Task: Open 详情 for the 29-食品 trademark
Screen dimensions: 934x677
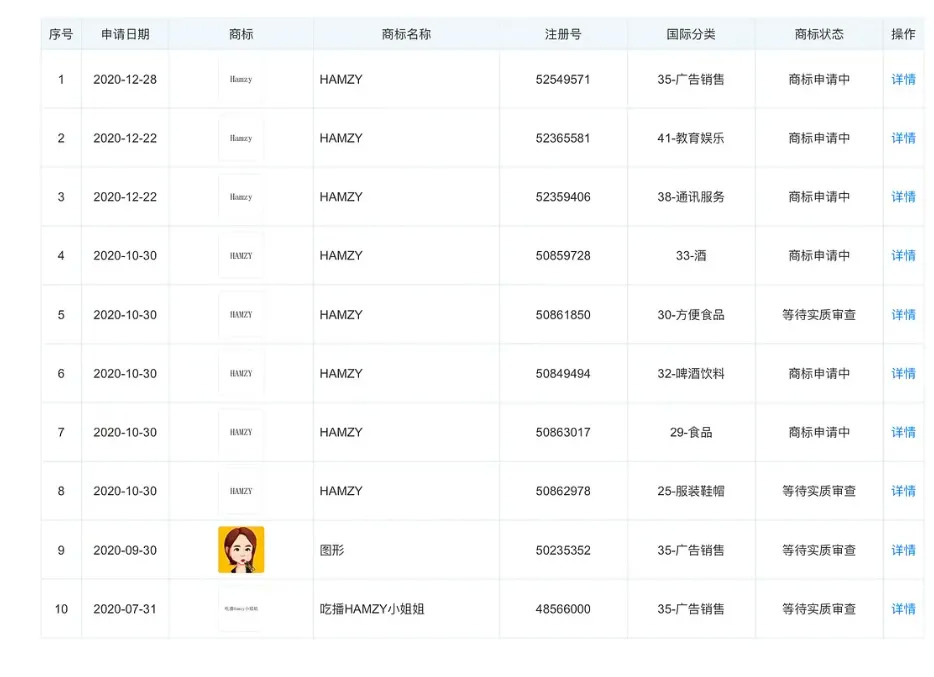Action: pos(903,432)
